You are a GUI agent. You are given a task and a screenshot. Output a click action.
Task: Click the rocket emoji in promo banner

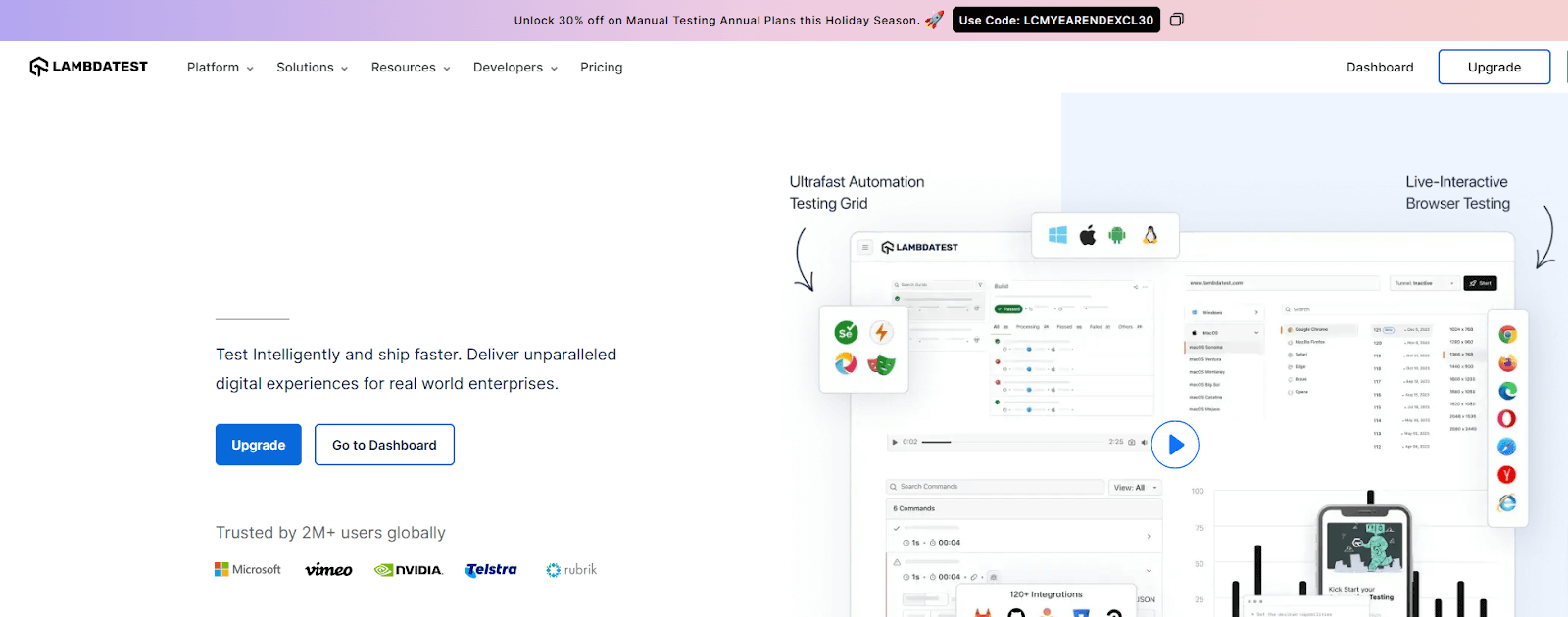click(x=934, y=20)
